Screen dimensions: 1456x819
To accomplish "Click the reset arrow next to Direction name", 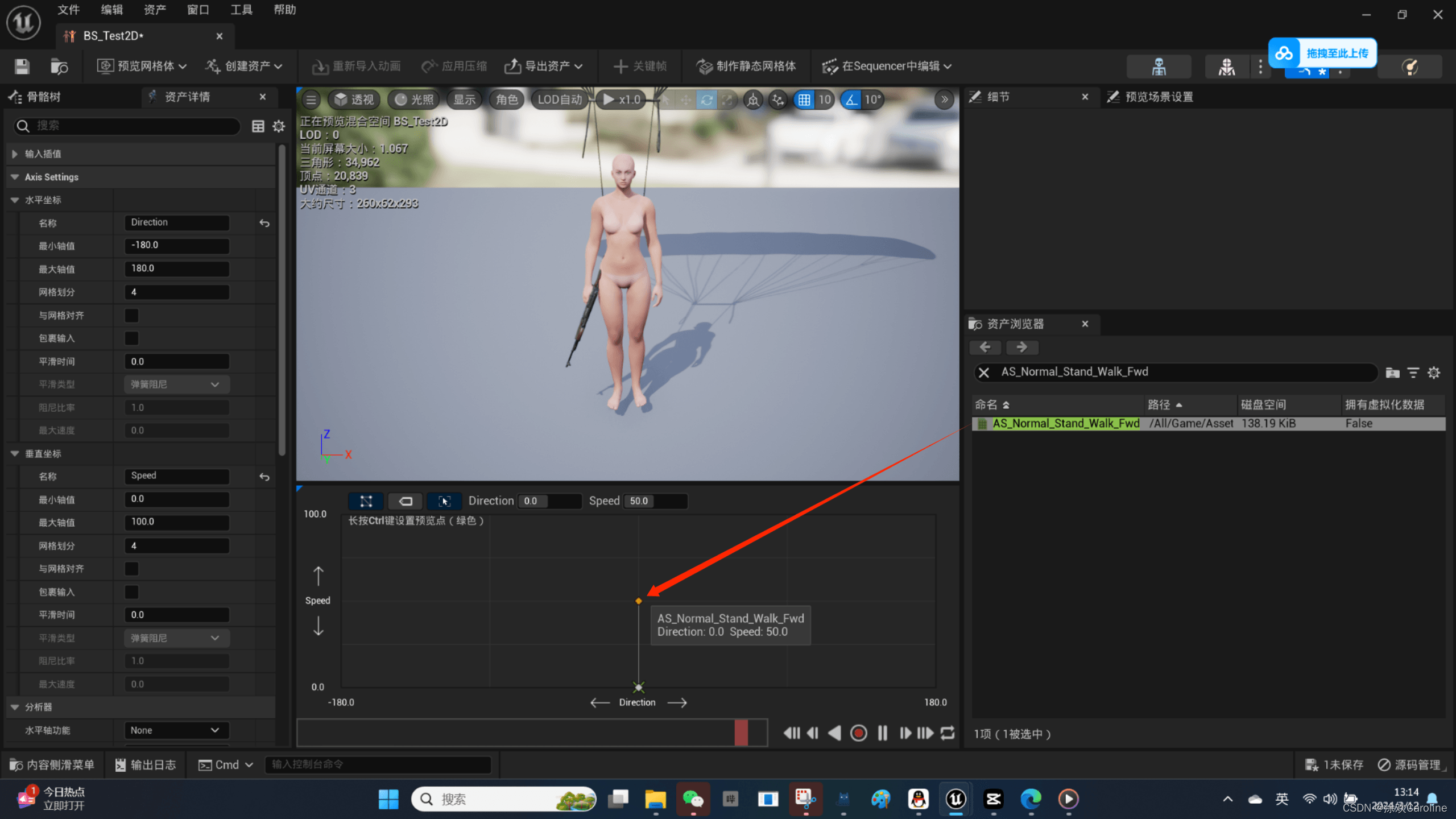I will coord(264,223).
